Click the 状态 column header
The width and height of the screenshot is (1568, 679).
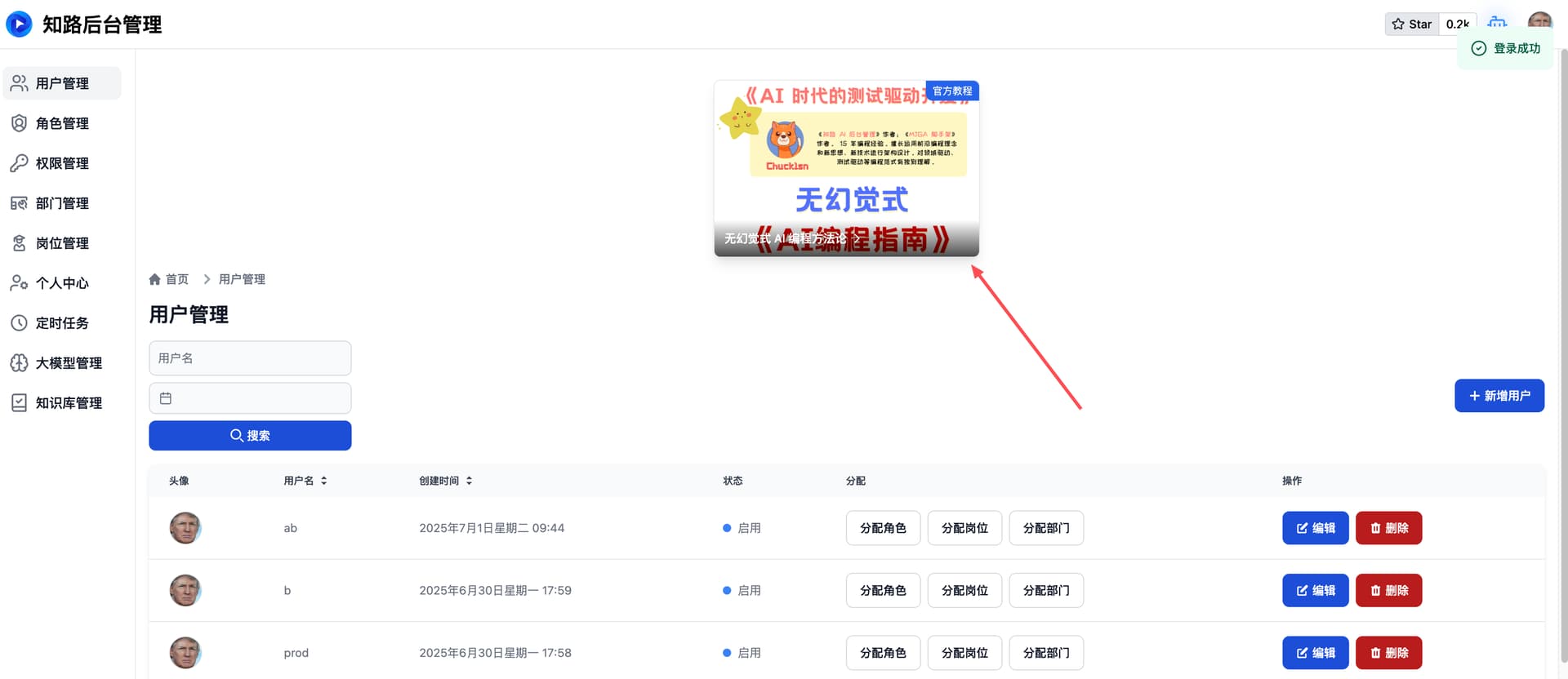pyautogui.click(x=733, y=481)
